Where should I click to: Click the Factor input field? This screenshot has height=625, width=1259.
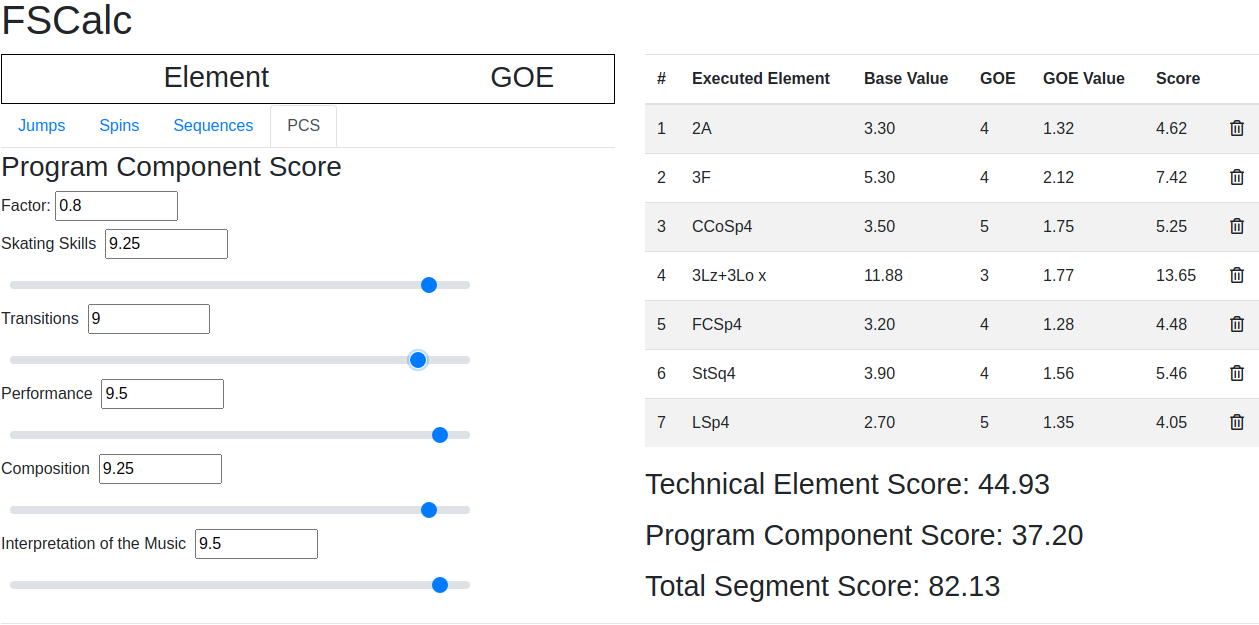pyautogui.click(x=116, y=206)
